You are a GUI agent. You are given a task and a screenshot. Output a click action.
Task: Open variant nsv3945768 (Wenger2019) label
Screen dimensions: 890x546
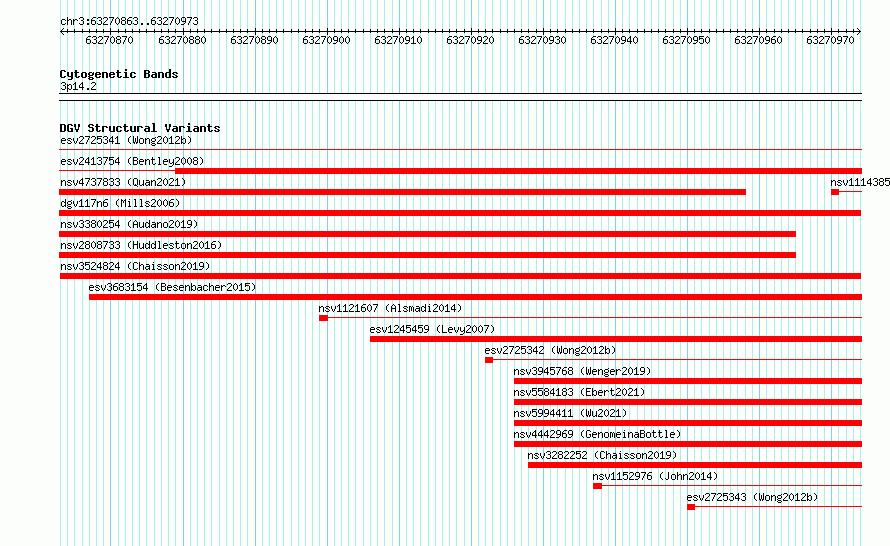pyautogui.click(x=582, y=371)
